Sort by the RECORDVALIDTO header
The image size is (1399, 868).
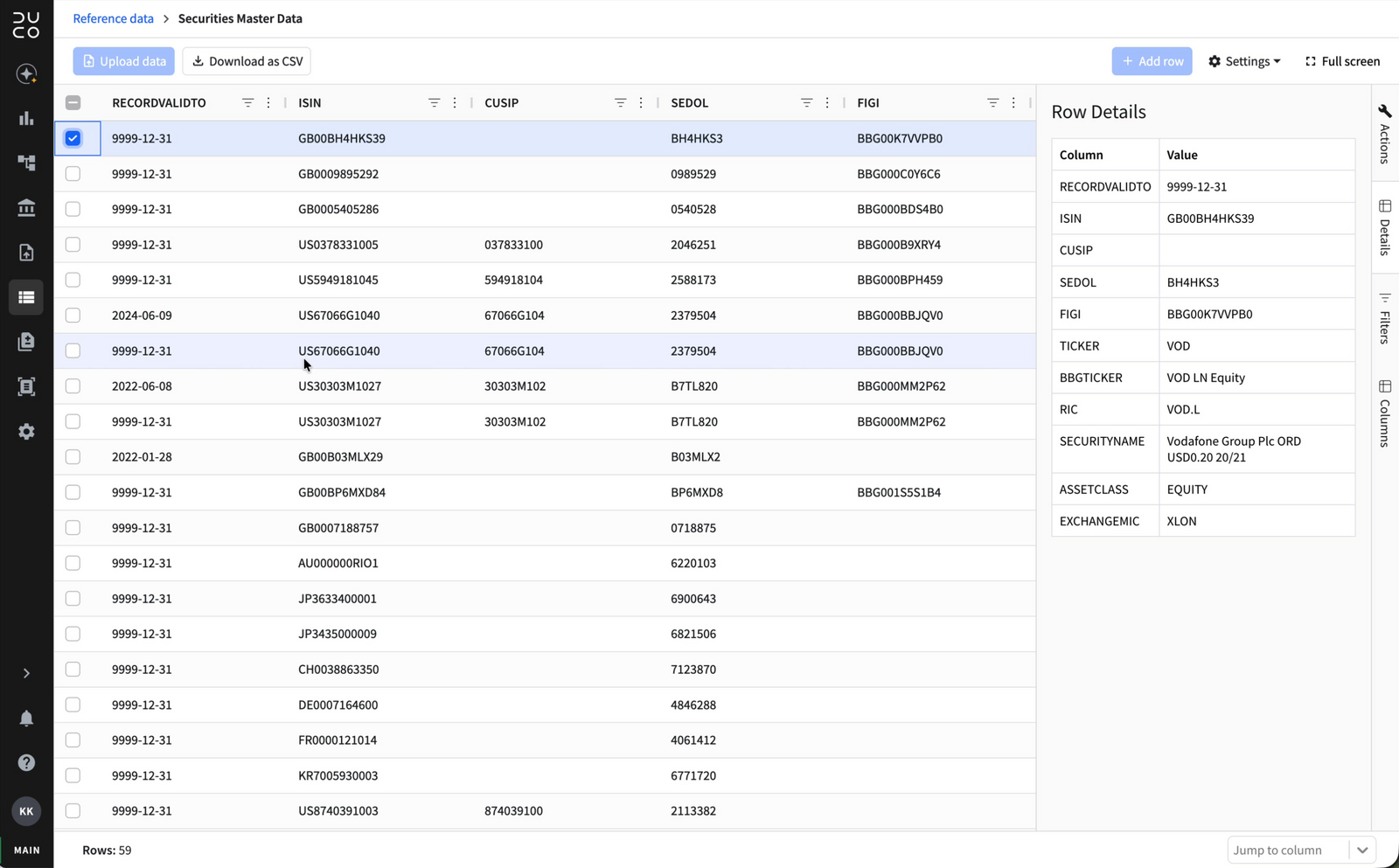pos(159,102)
